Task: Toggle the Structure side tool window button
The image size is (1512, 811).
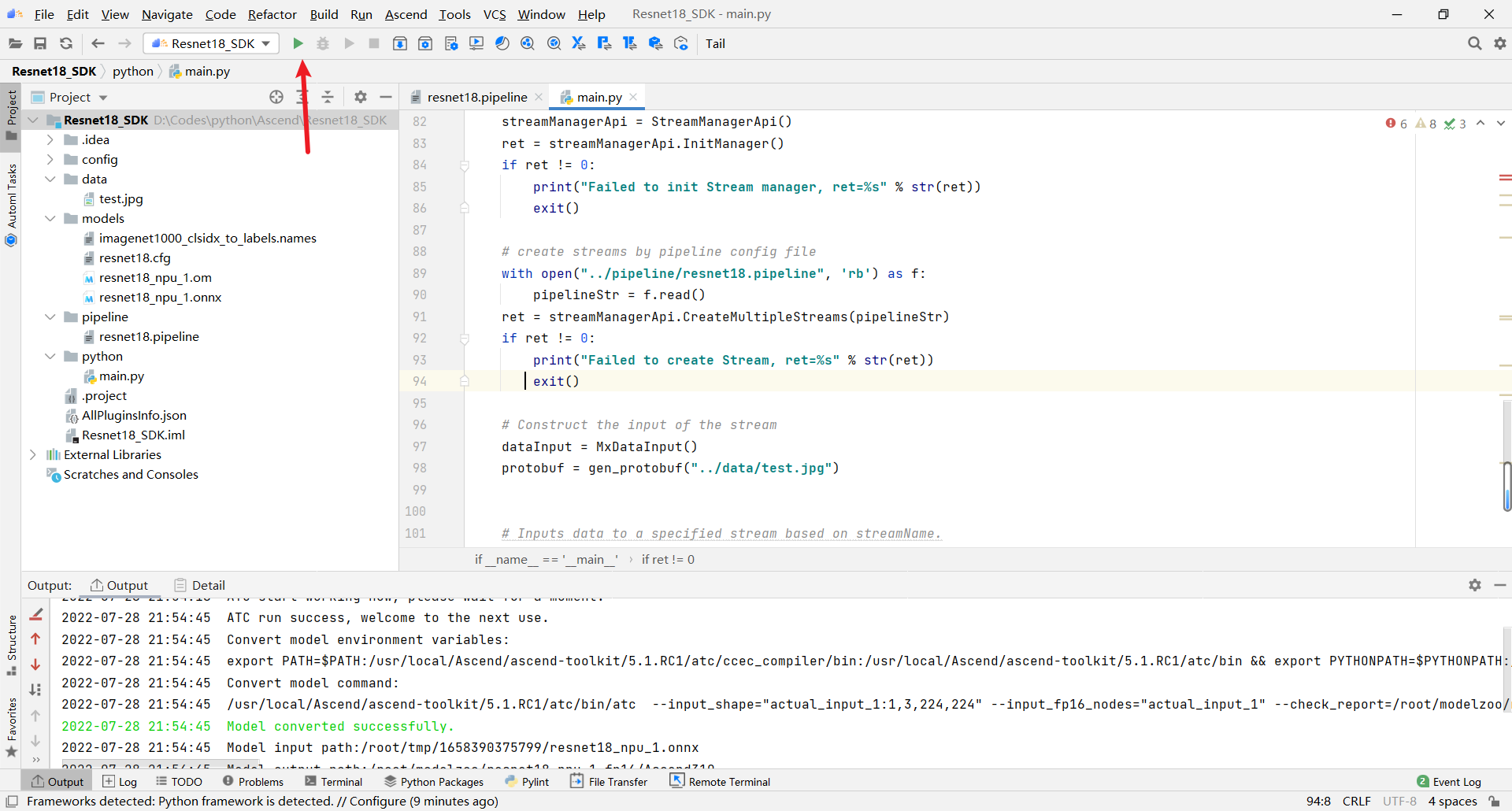Action: (x=11, y=646)
